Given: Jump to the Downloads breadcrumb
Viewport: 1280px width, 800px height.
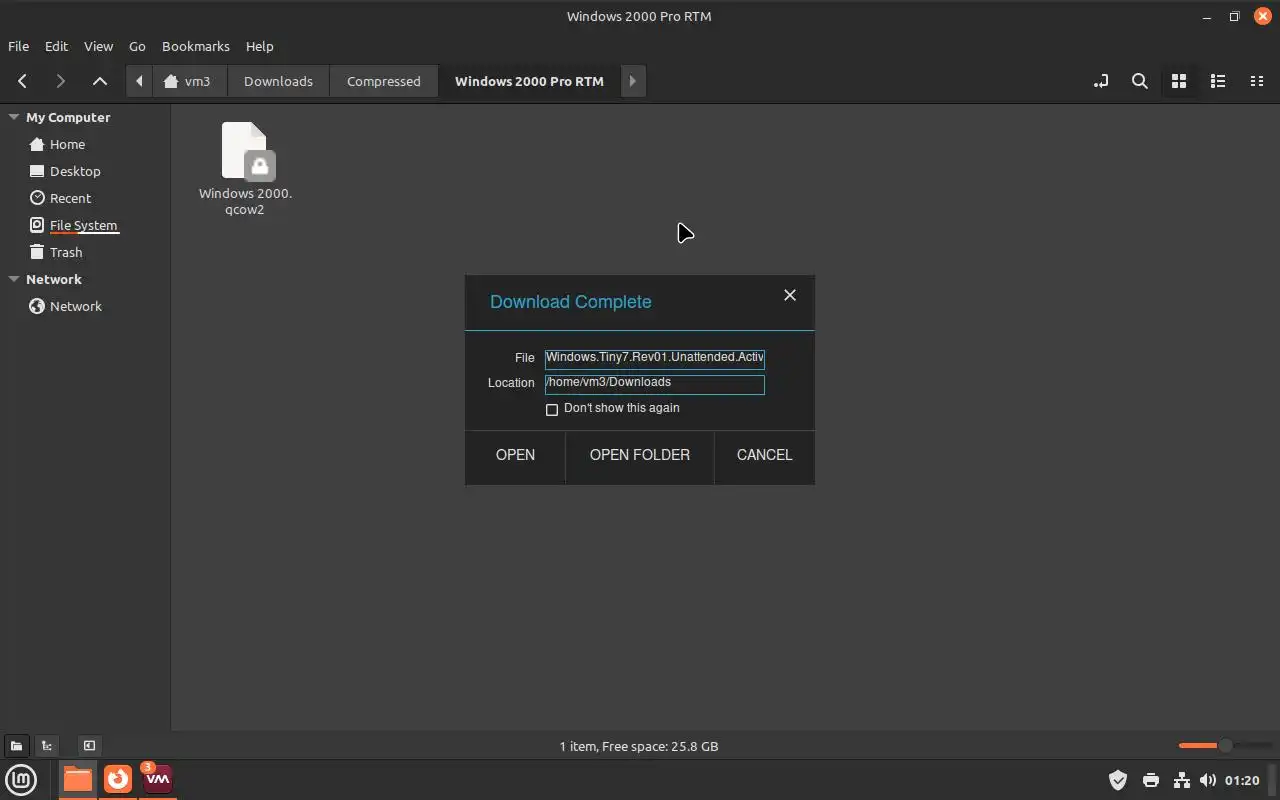Looking at the screenshot, I should pos(278,81).
